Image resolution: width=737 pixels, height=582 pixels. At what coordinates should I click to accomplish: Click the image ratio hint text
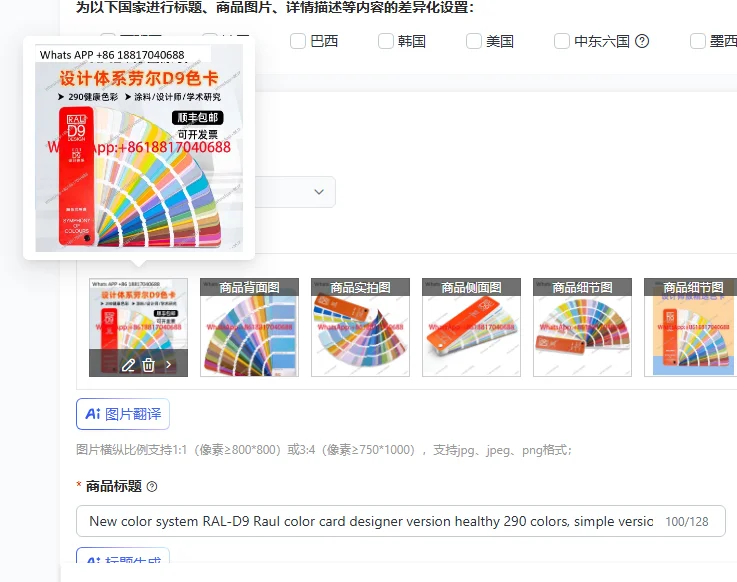[324, 450]
